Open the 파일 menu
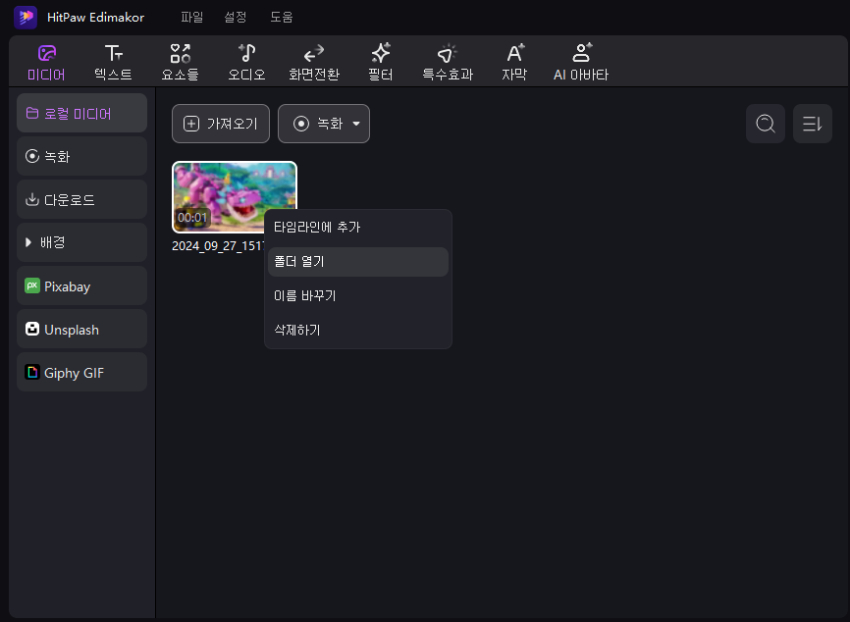Screen dimensions: 850x622 (192, 16)
